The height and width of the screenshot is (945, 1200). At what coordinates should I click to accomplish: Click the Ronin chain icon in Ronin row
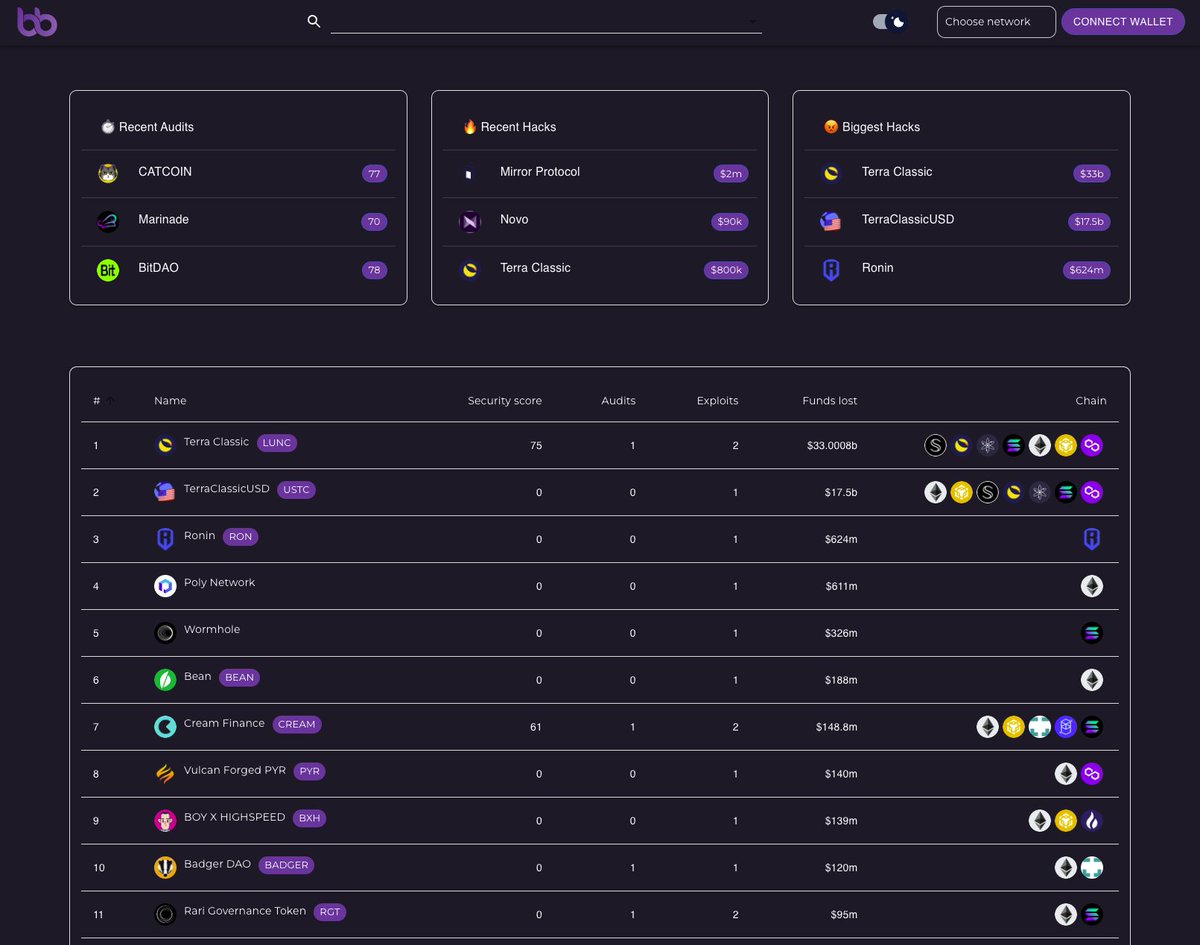coord(1092,540)
